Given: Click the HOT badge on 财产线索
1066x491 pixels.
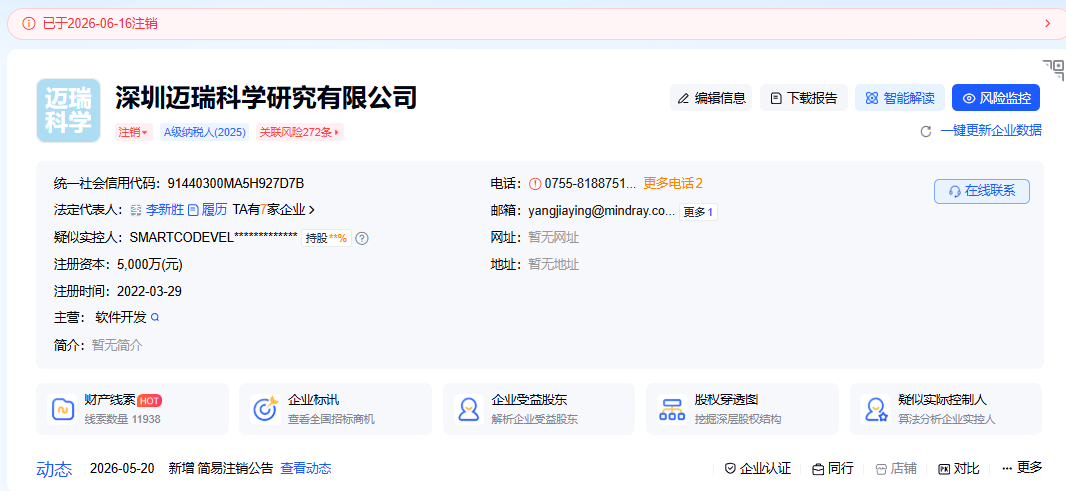Looking at the screenshot, I should [149, 401].
